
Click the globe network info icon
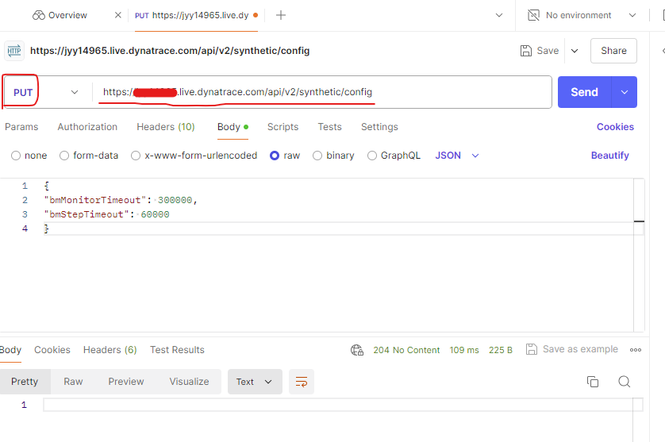357,350
